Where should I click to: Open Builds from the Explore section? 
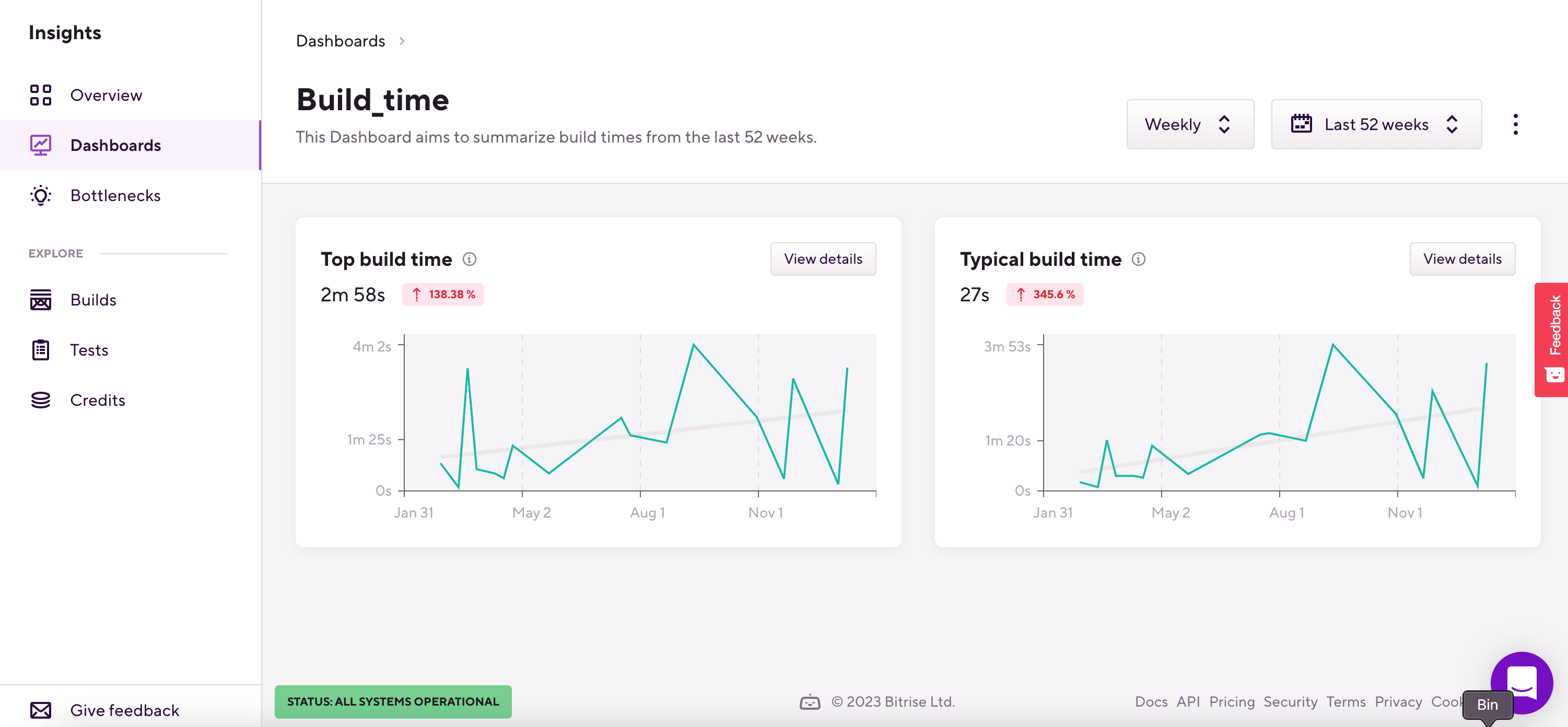coord(40,300)
